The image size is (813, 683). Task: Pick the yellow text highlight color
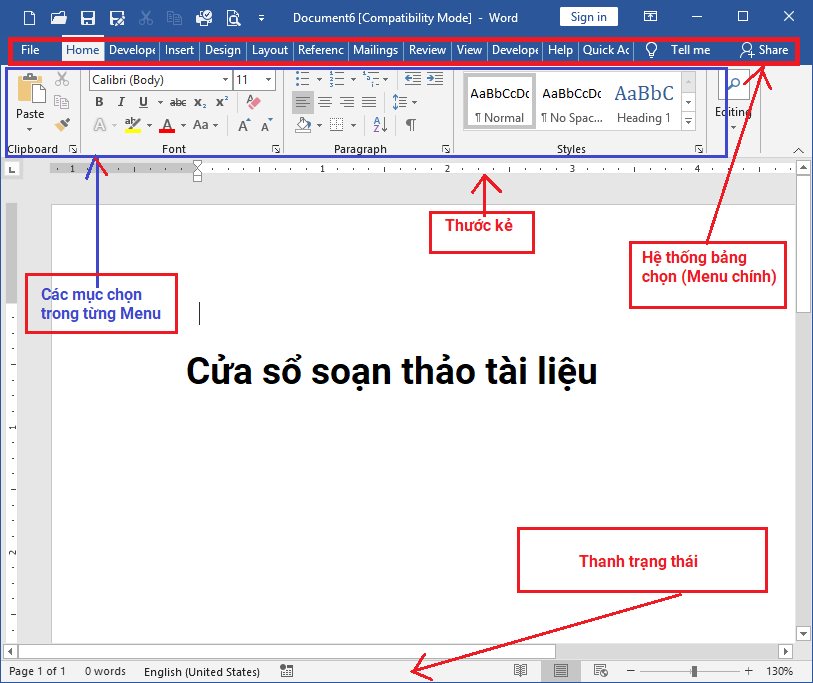tap(133, 125)
